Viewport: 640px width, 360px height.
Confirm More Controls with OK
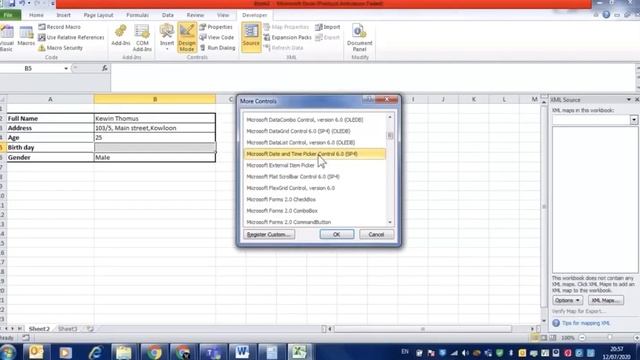337,235
